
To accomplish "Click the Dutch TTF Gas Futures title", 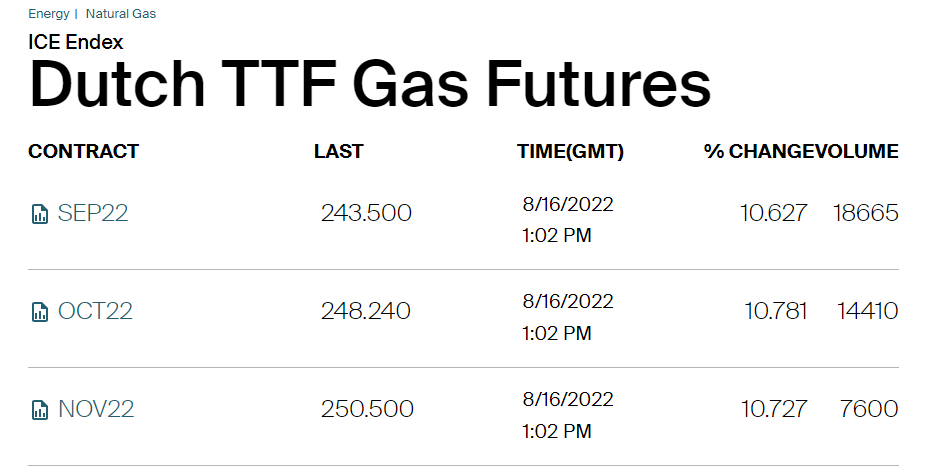I will [x=370, y=85].
